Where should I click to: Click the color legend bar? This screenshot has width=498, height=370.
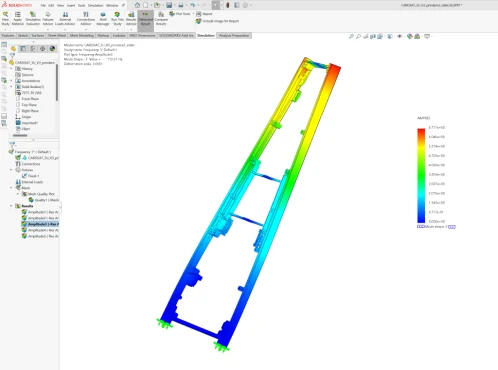(421, 175)
